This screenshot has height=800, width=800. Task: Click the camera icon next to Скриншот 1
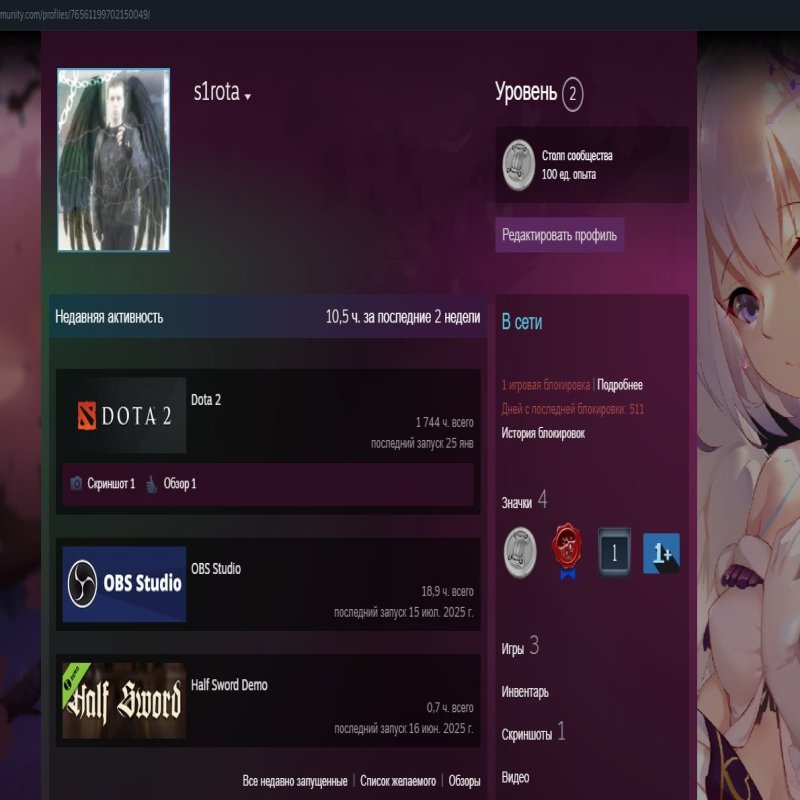(x=76, y=484)
